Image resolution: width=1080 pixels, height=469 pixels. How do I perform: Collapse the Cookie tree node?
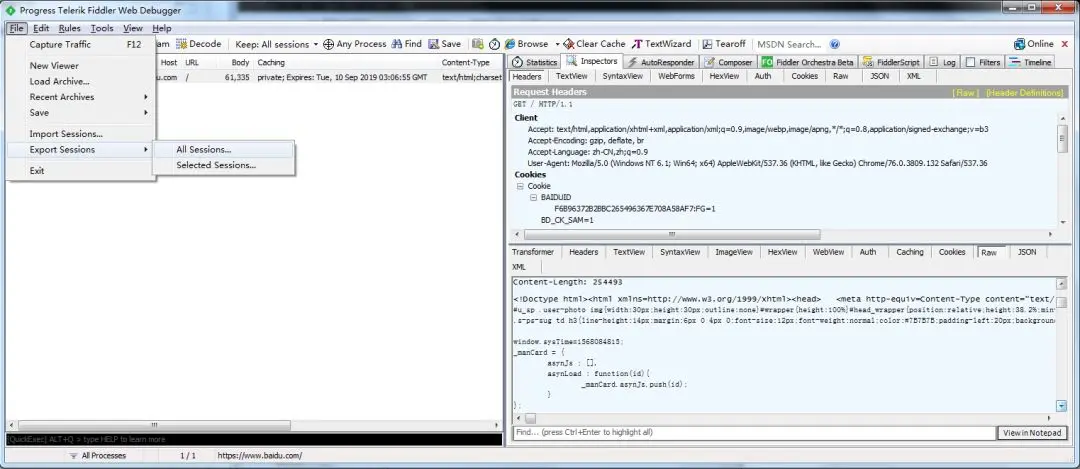click(x=520, y=186)
